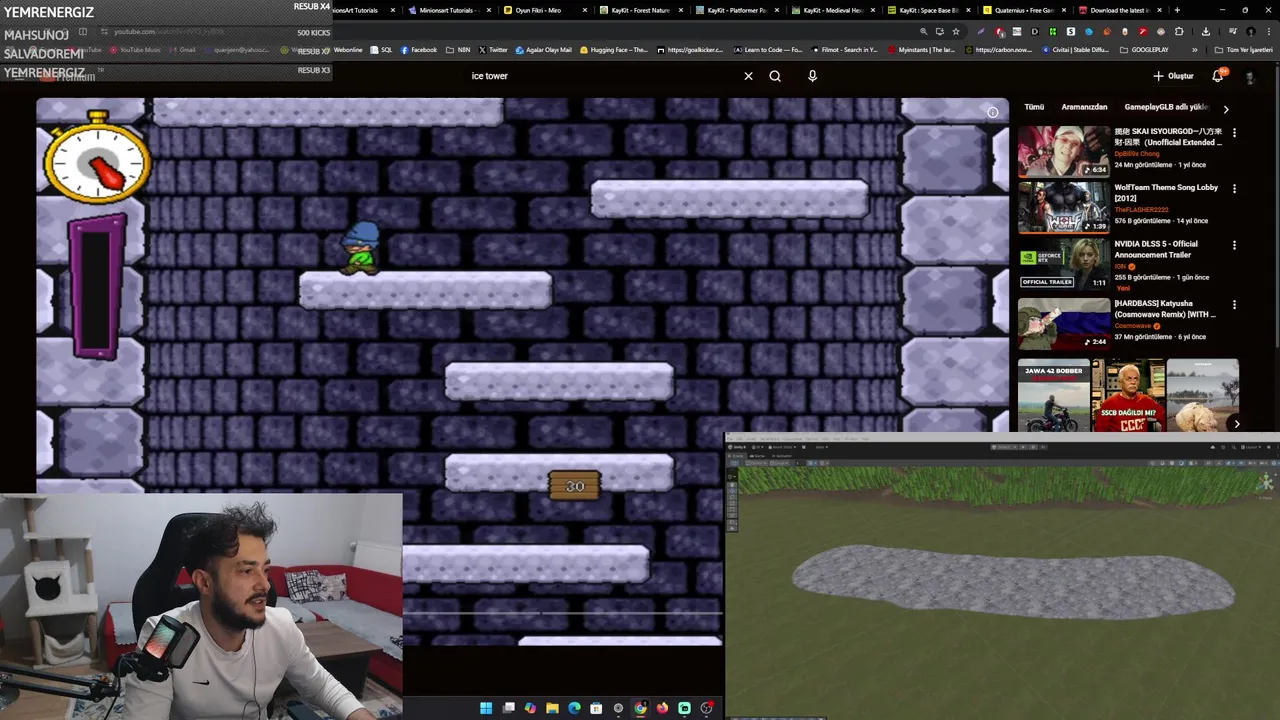Open the Facebook bookmark
Image resolution: width=1280 pixels, height=720 pixels.
(419, 50)
